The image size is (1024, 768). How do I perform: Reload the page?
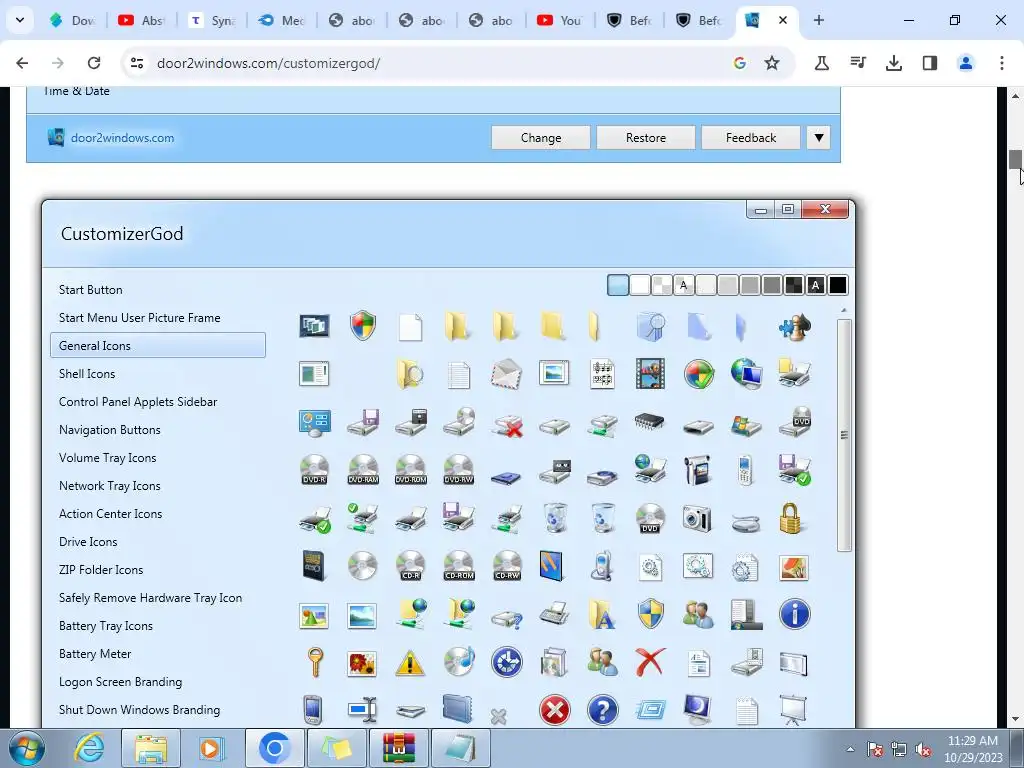click(94, 63)
